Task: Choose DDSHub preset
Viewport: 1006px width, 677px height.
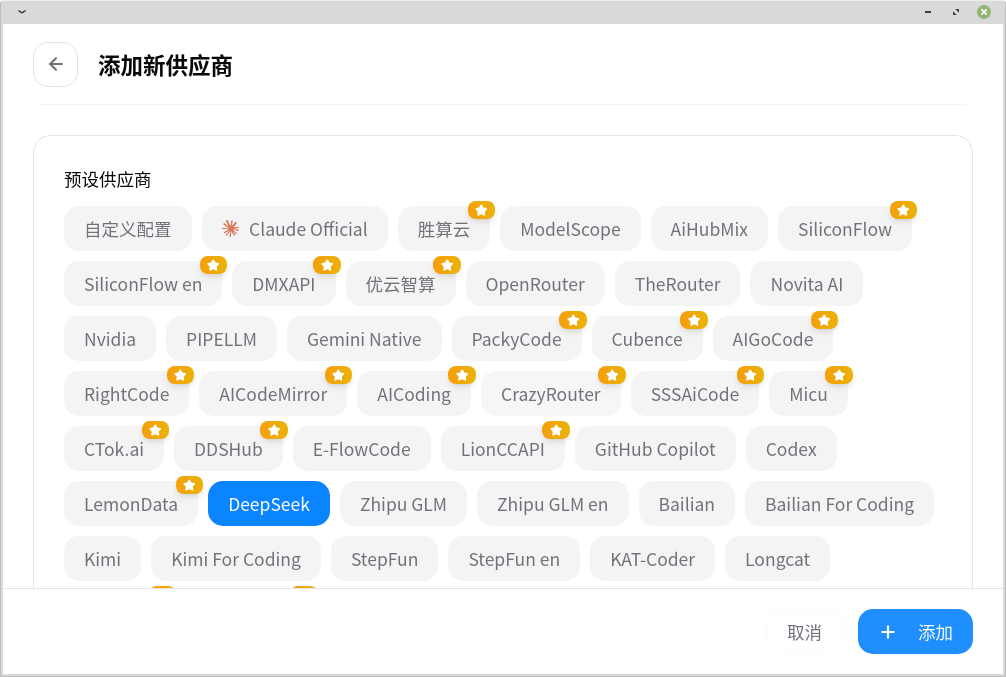Action: pos(228,449)
